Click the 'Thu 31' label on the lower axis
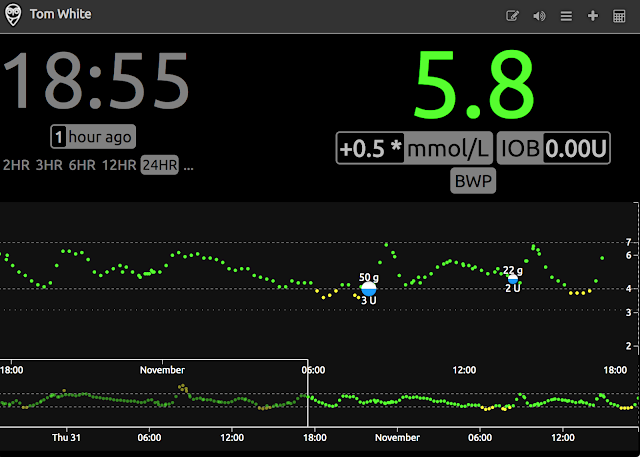This screenshot has height=457, width=640. click(66, 438)
